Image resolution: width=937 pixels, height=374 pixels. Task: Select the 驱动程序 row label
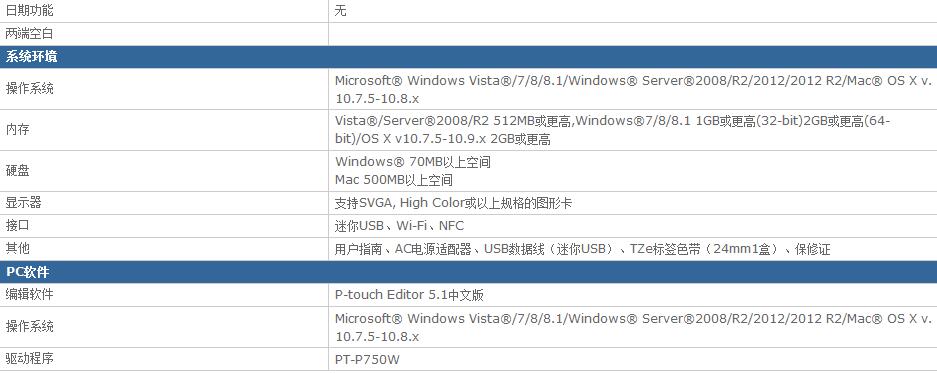coord(29,359)
